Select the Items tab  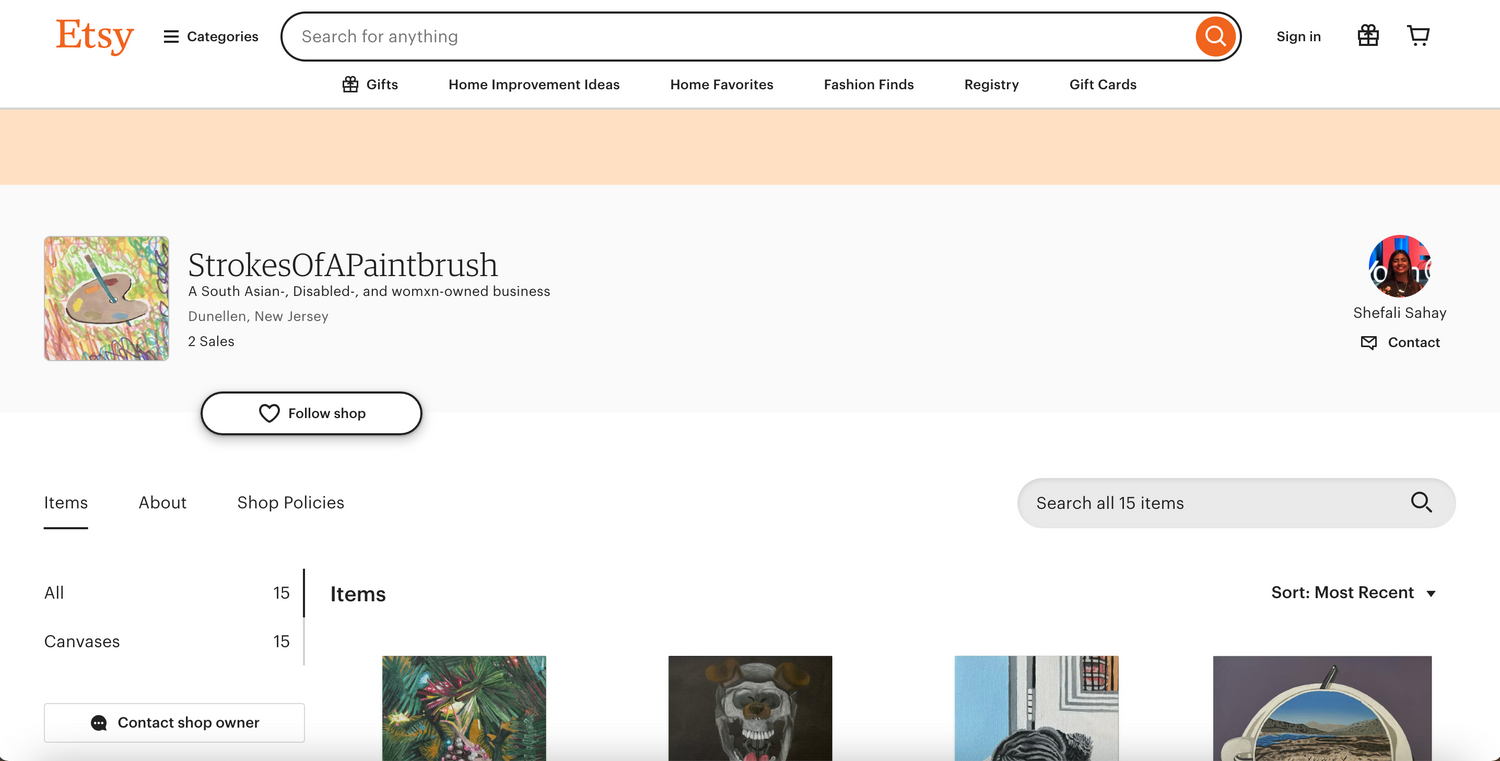(x=66, y=503)
